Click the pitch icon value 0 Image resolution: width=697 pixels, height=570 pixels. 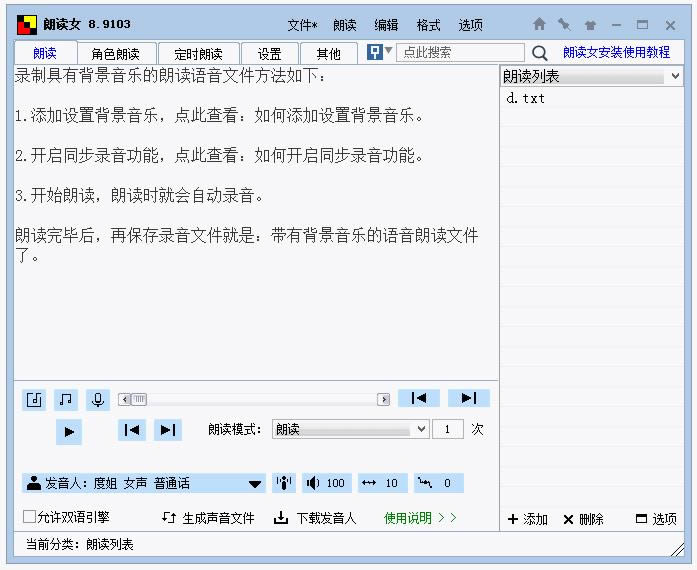pyautogui.click(x=439, y=483)
